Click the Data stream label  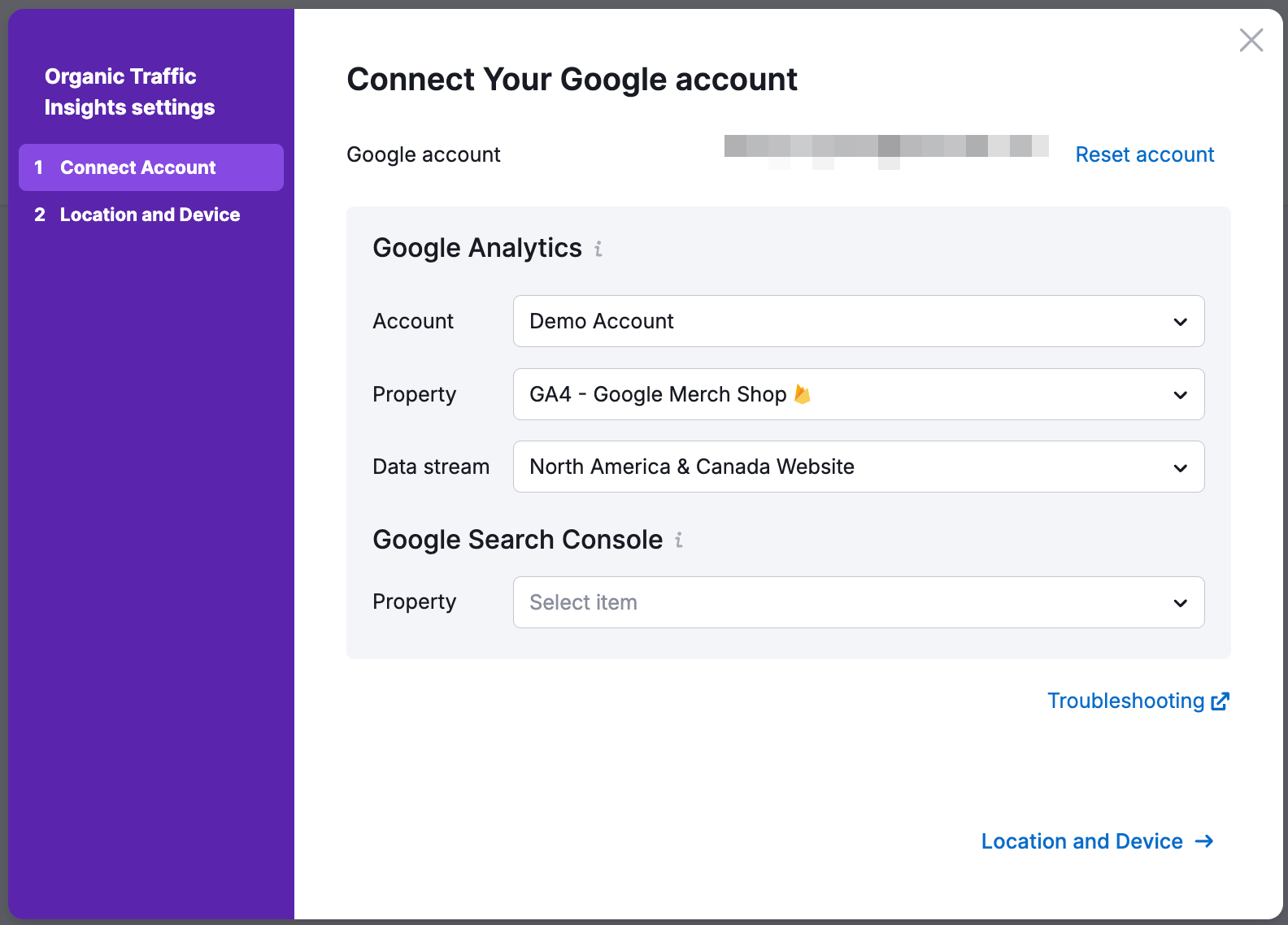tap(431, 467)
